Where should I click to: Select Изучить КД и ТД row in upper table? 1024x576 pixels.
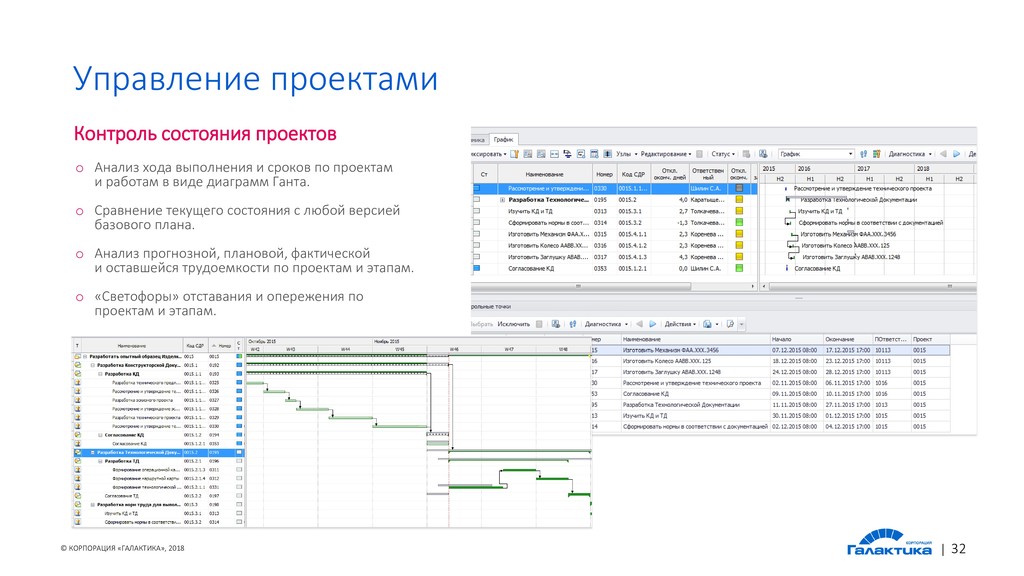tap(614, 211)
